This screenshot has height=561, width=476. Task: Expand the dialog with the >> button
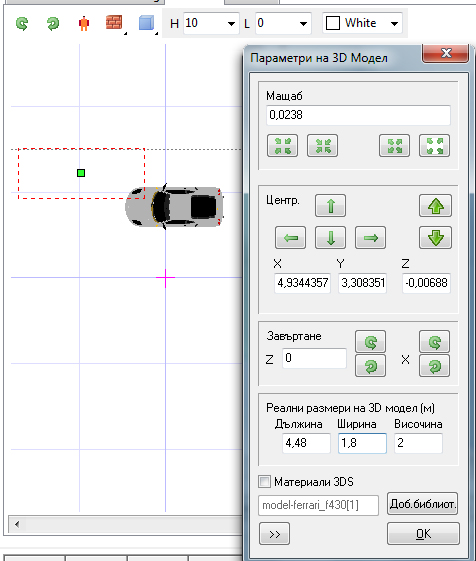point(275,533)
